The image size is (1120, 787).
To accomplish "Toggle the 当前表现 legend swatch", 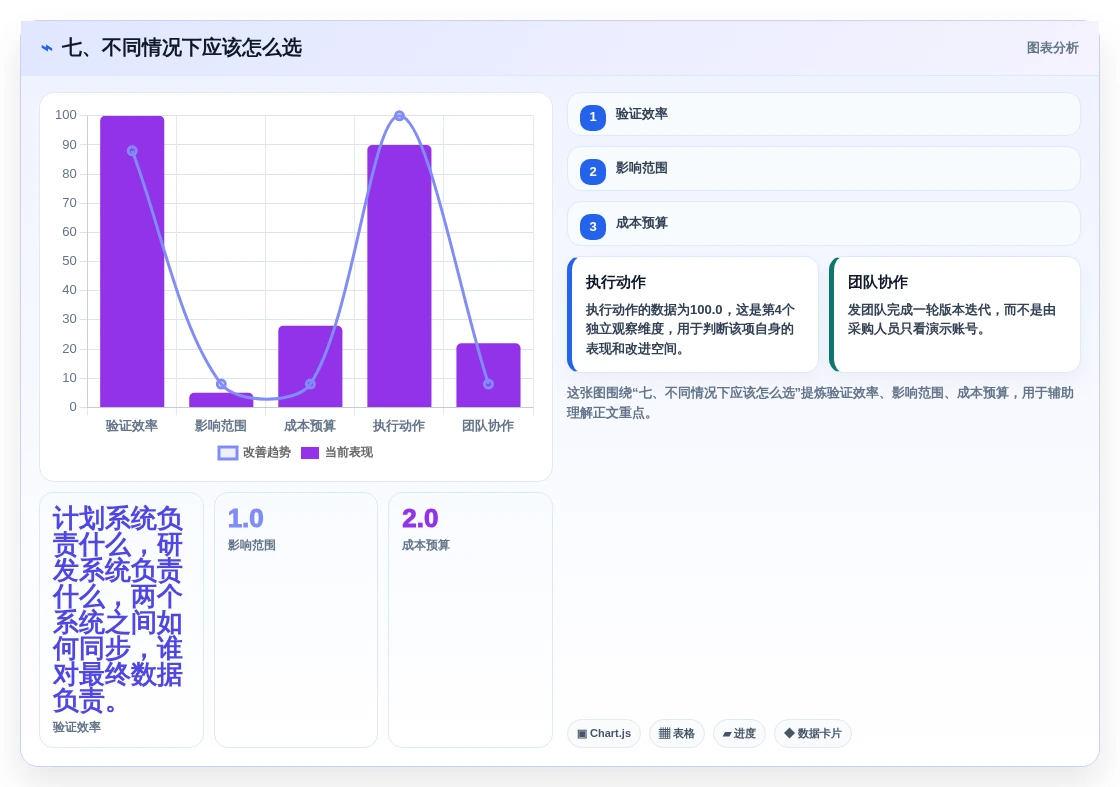I will pos(310,453).
